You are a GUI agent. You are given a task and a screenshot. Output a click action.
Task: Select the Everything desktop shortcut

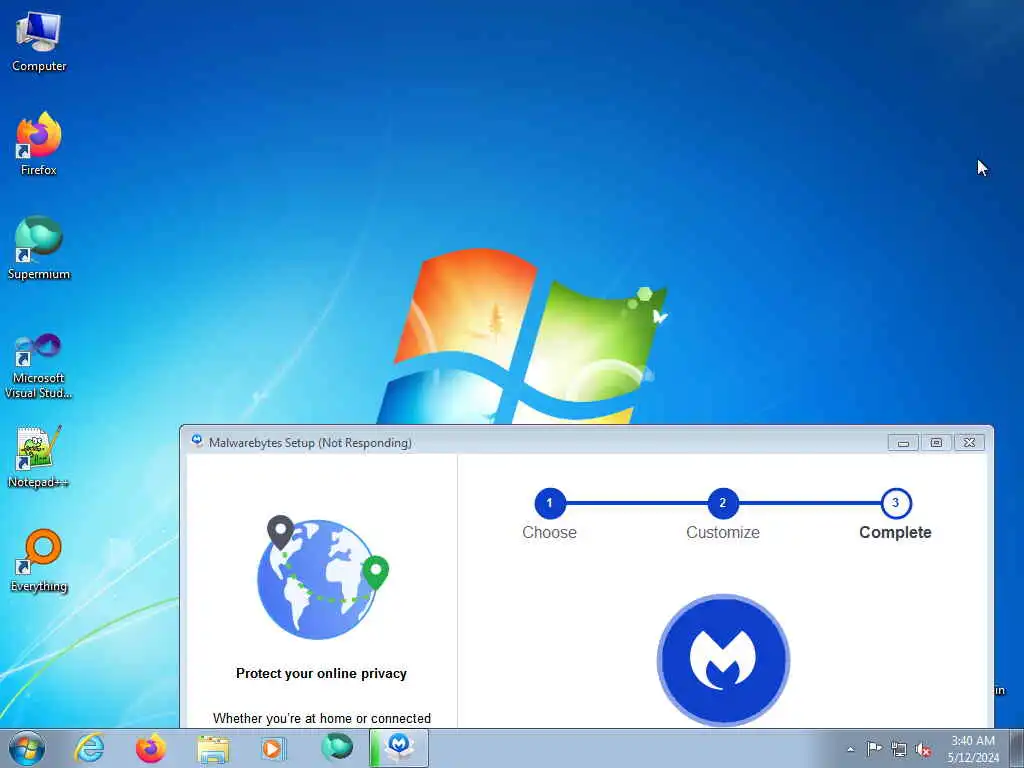pyautogui.click(x=39, y=560)
